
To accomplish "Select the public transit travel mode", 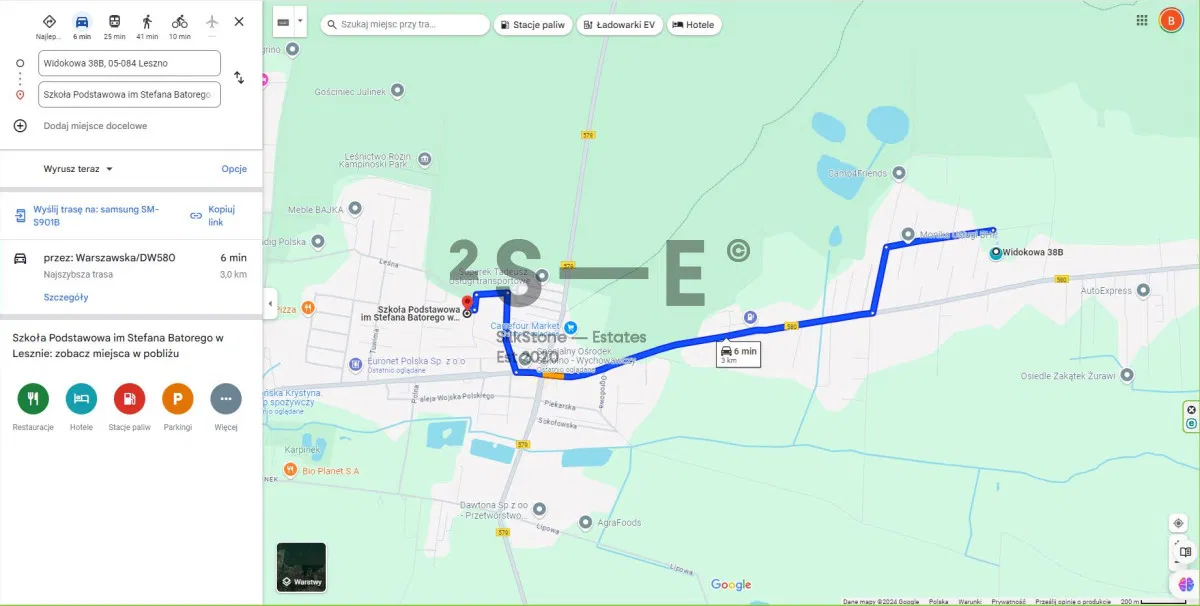I will click(115, 25).
